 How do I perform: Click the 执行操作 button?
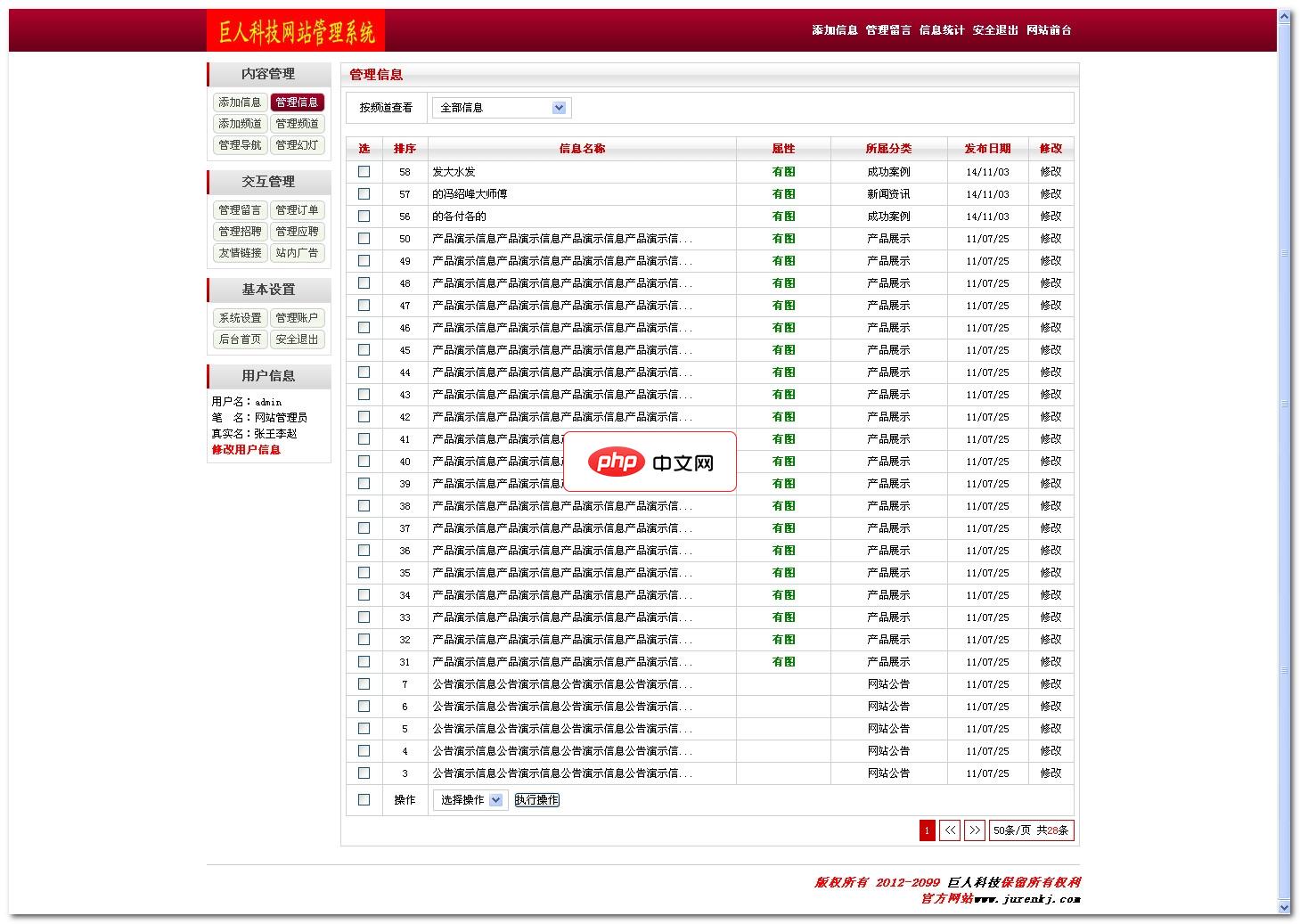(537, 800)
